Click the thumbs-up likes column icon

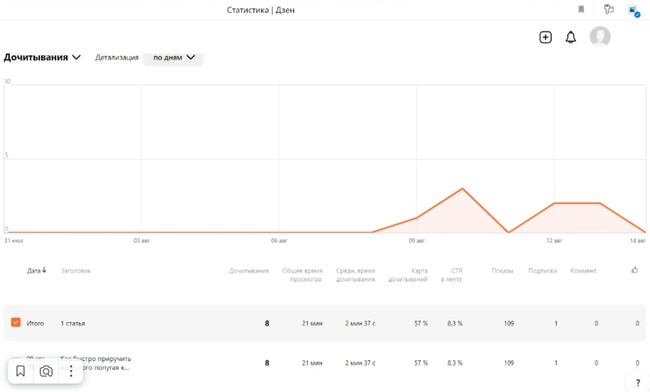coord(635,270)
